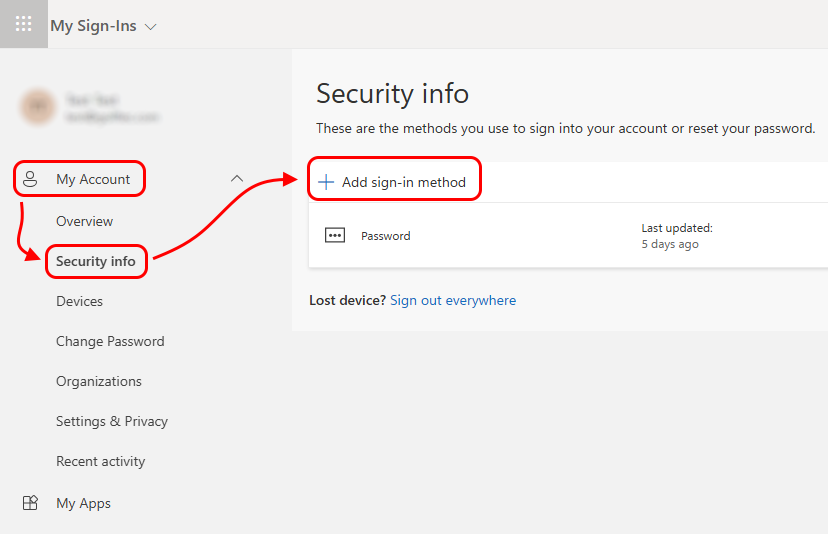Image resolution: width=828 pixels, height=534 pixels.
Task: Open My Apps from the sidebar
Action: [x=83, y=503]
